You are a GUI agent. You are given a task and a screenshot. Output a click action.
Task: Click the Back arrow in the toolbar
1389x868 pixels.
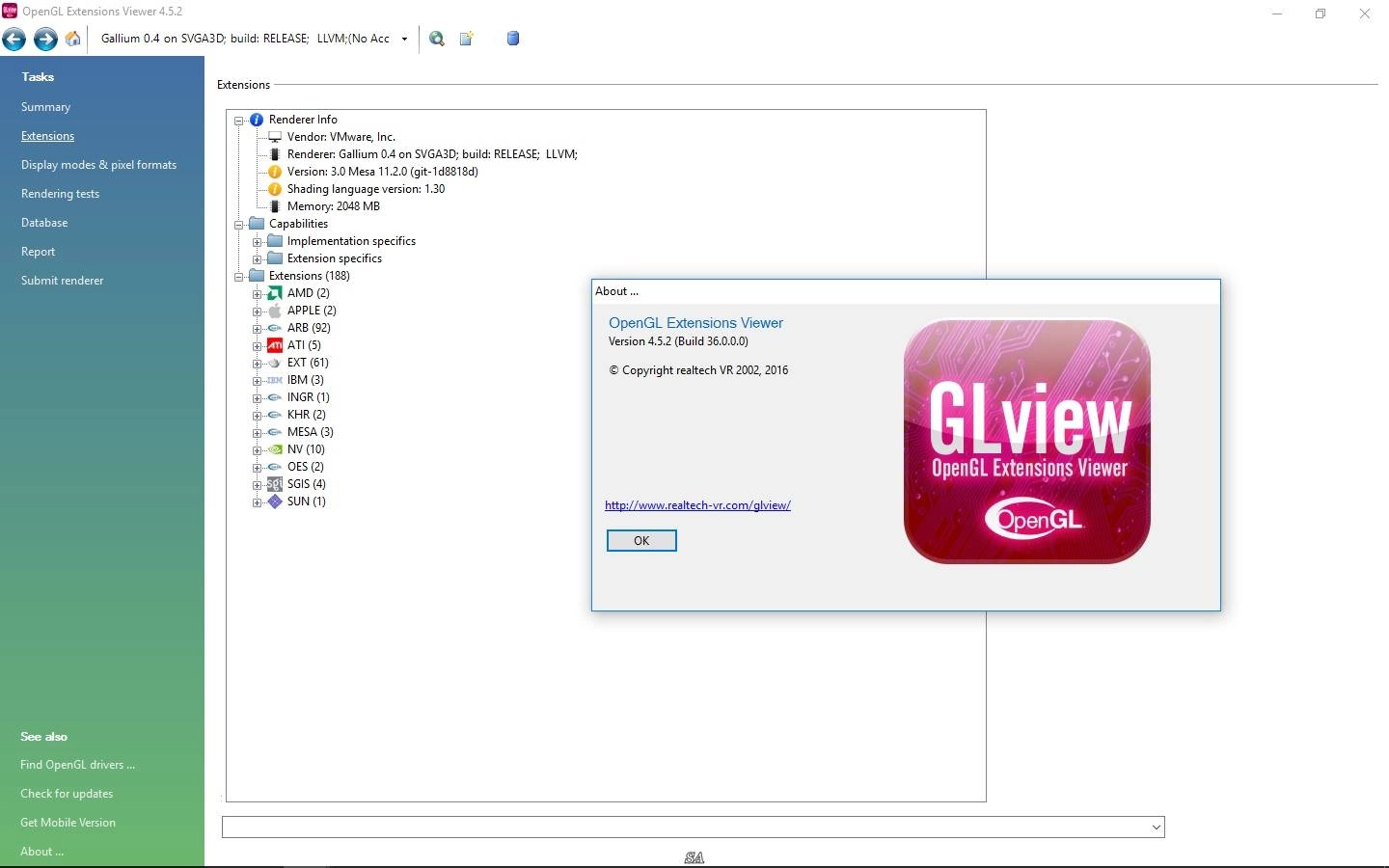click(14, 39)
